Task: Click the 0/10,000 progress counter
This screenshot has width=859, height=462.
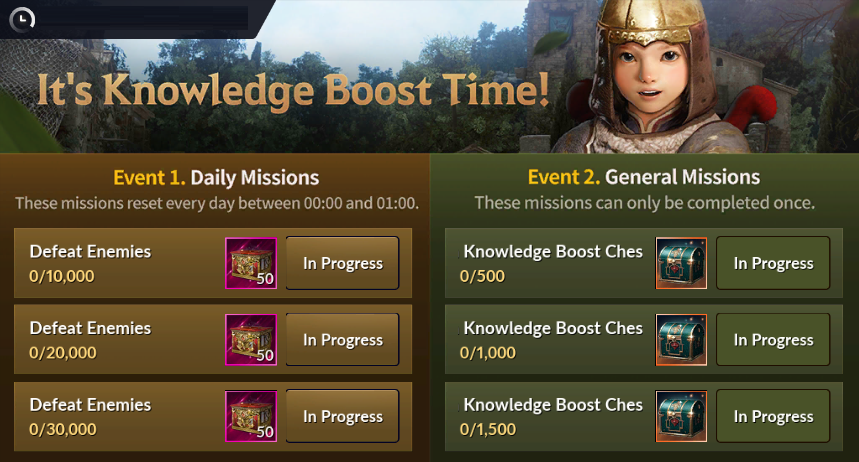Action: point(61,276)
